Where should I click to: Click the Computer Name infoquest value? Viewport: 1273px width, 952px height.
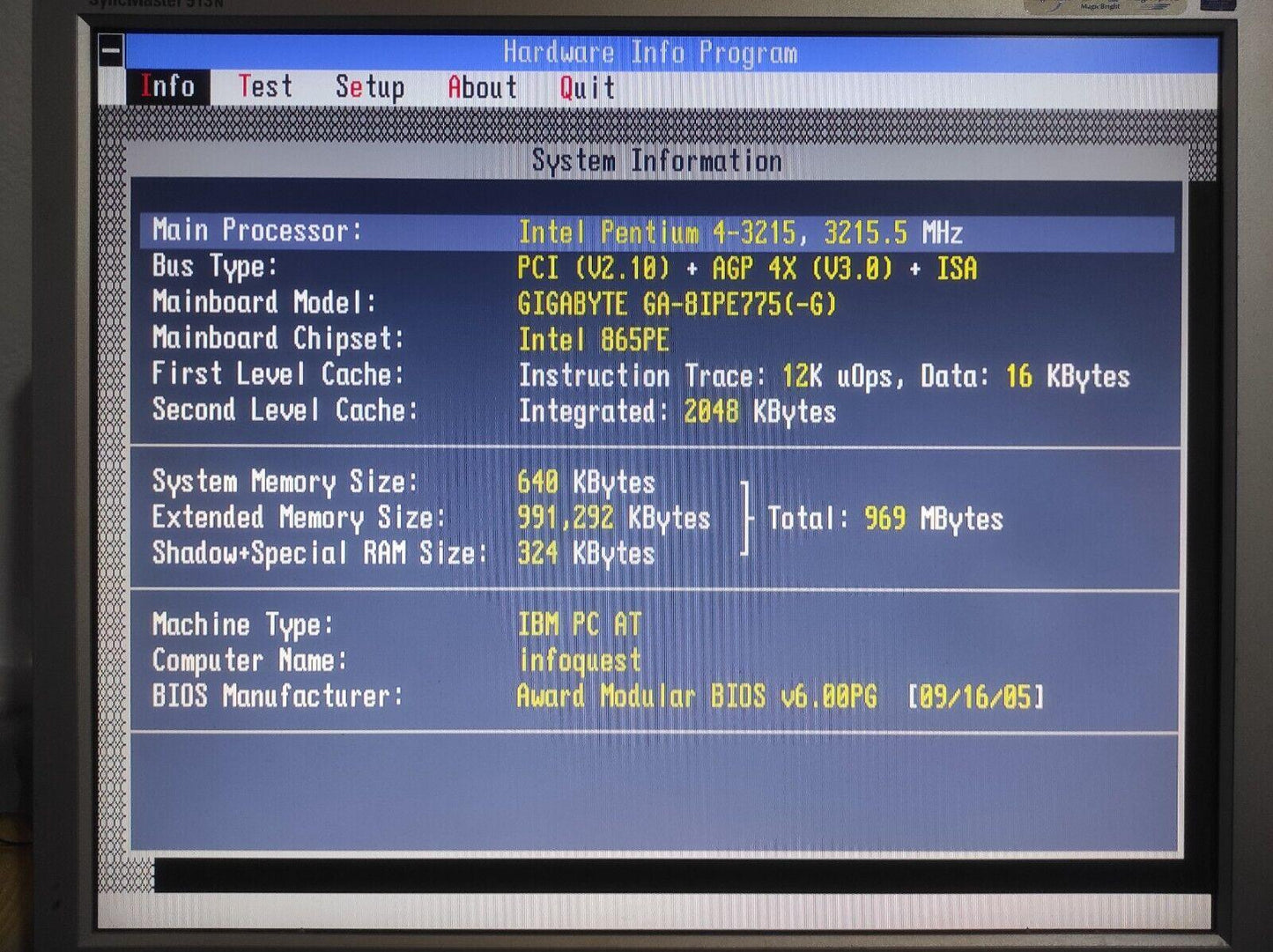tap(580, 660)
